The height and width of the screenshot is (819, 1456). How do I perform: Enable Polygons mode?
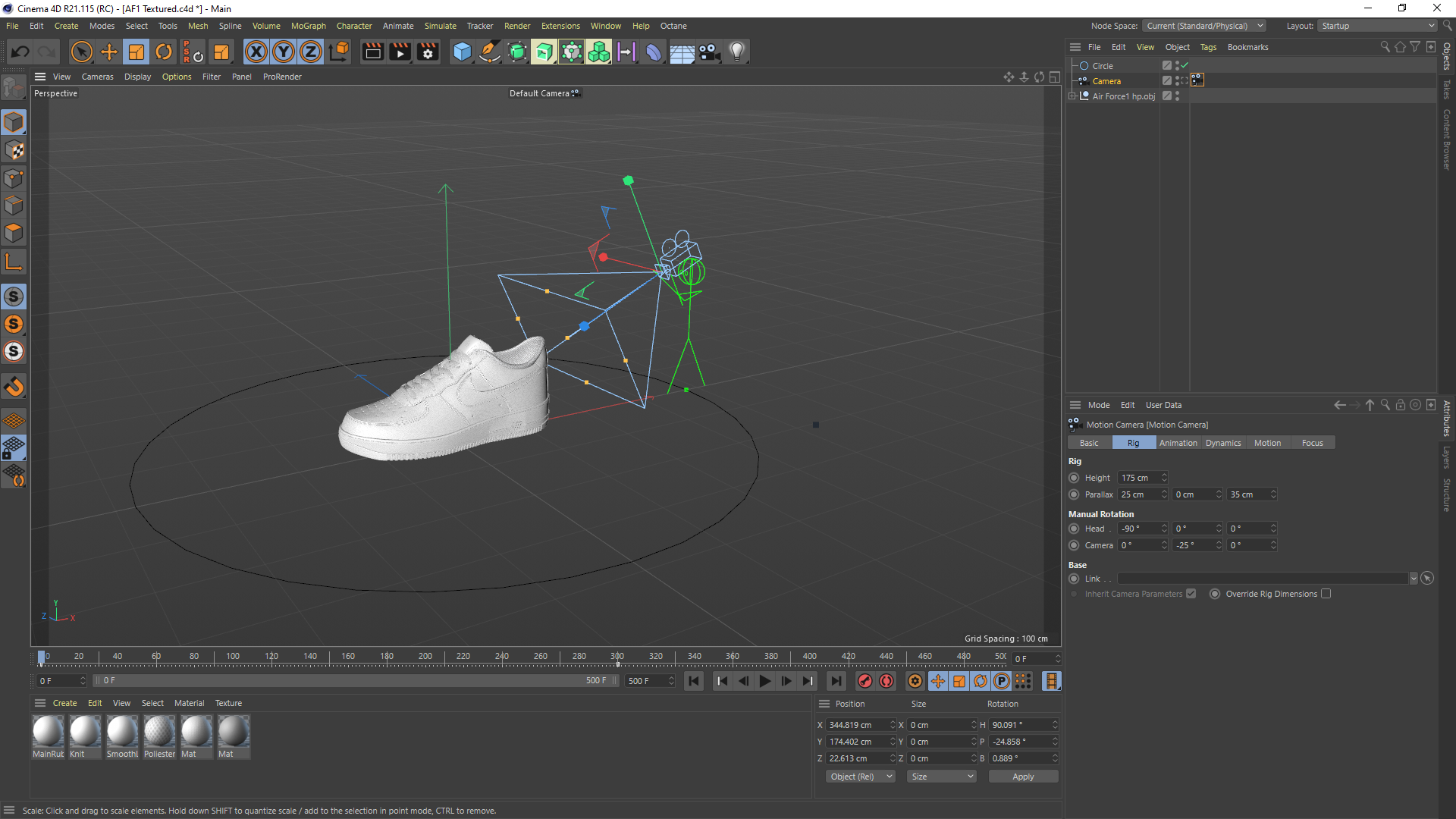14,233
